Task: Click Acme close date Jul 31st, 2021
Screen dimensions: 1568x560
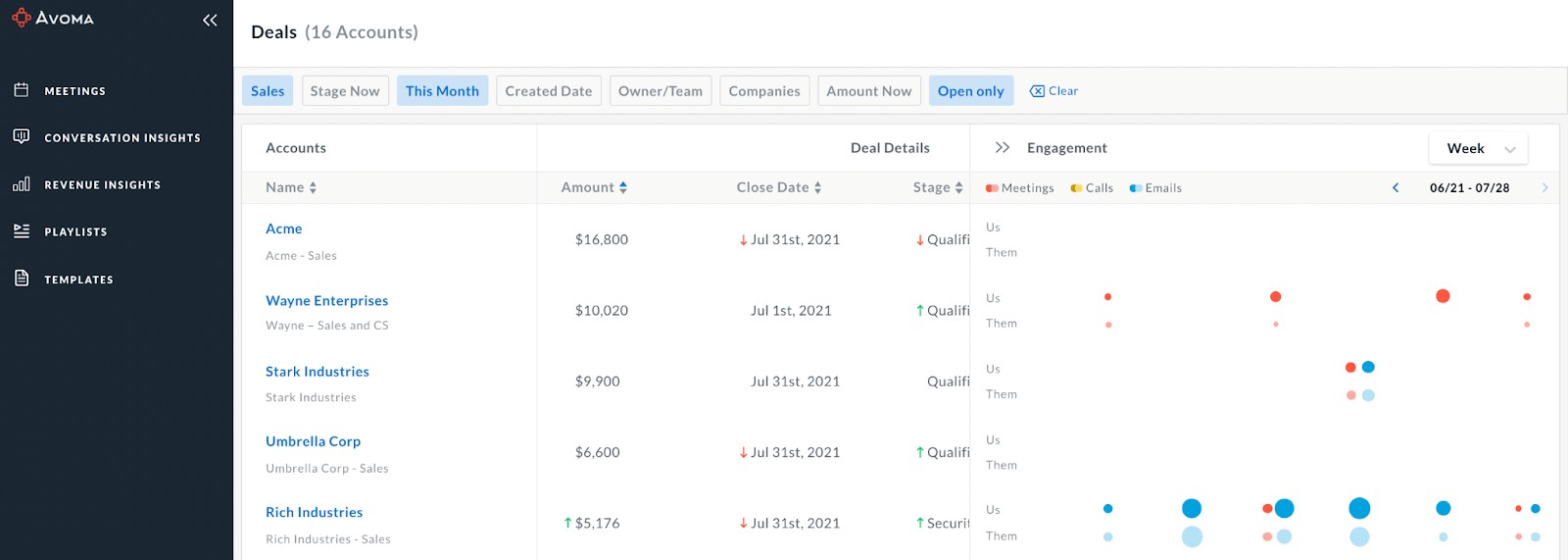Action: pyautogui.click(x=795, y=239)
